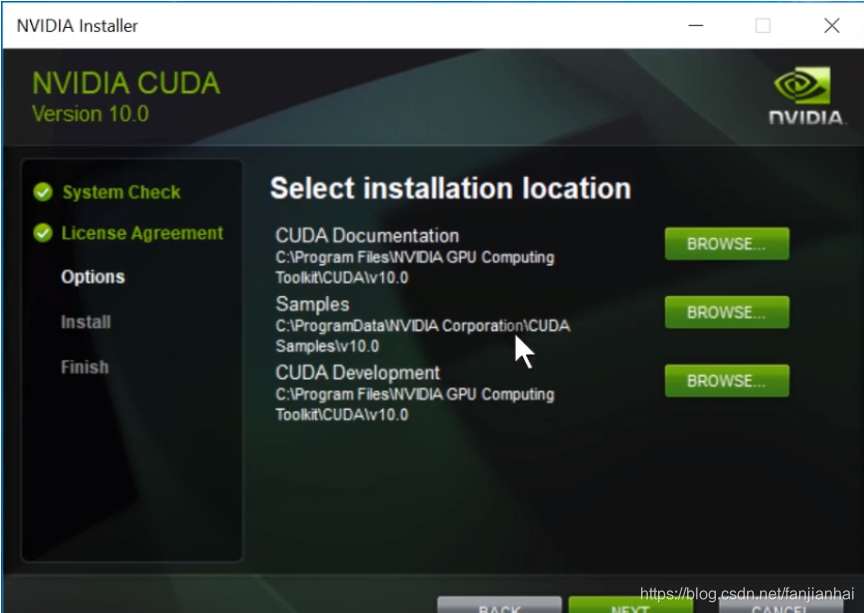
Task: Minimize the NVIDIA Installer window
Action: click(696, 25)
